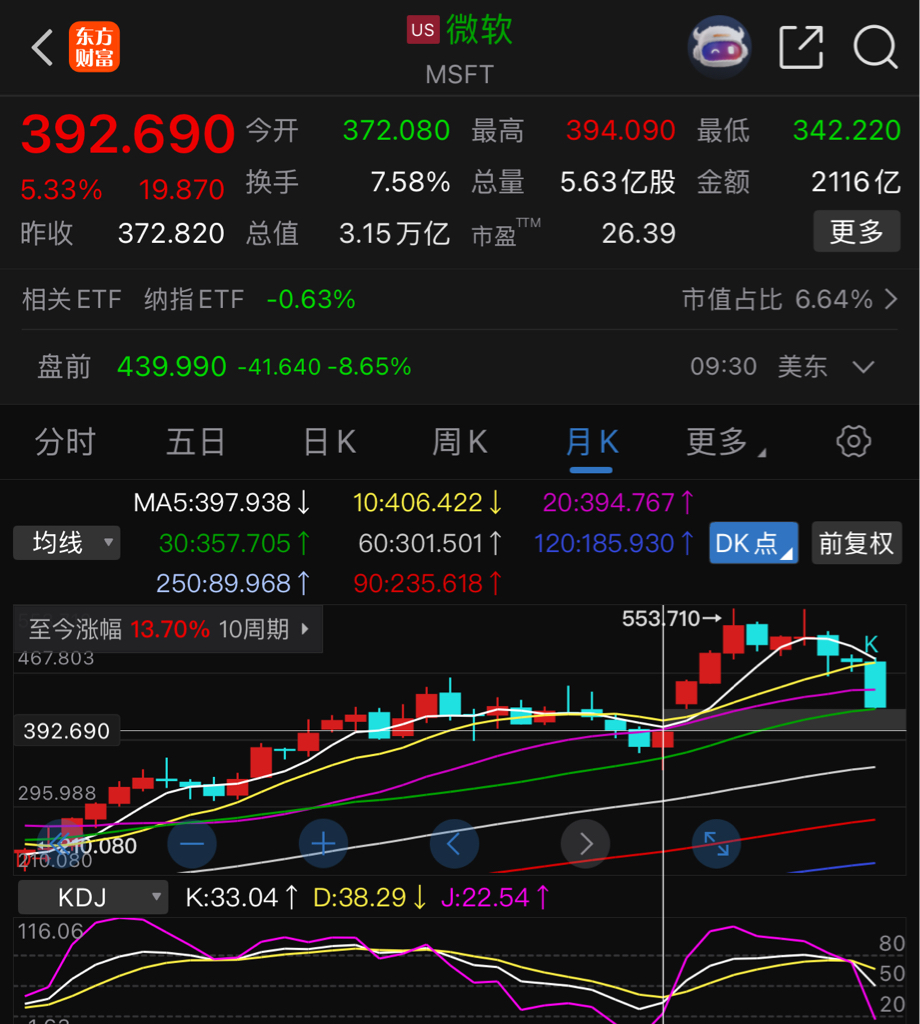920x1024 pixels.
Task: Tap the MSFT ticker symbol
Action: pos(460,74)
